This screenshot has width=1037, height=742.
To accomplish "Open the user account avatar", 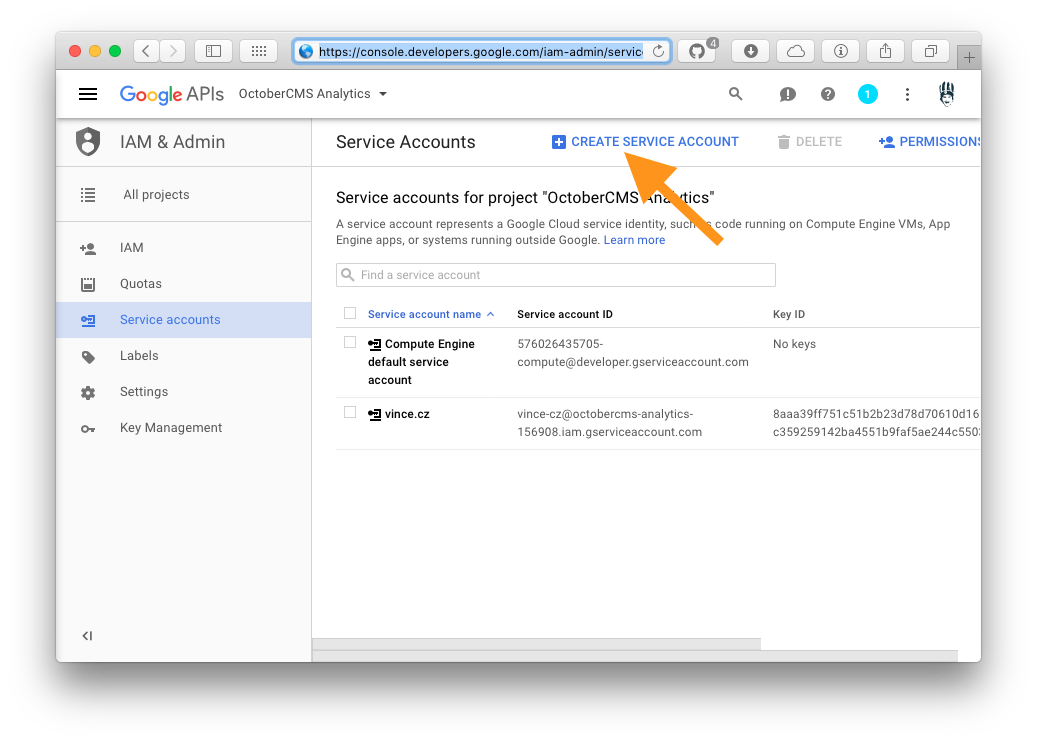I will tap(947, 94).
